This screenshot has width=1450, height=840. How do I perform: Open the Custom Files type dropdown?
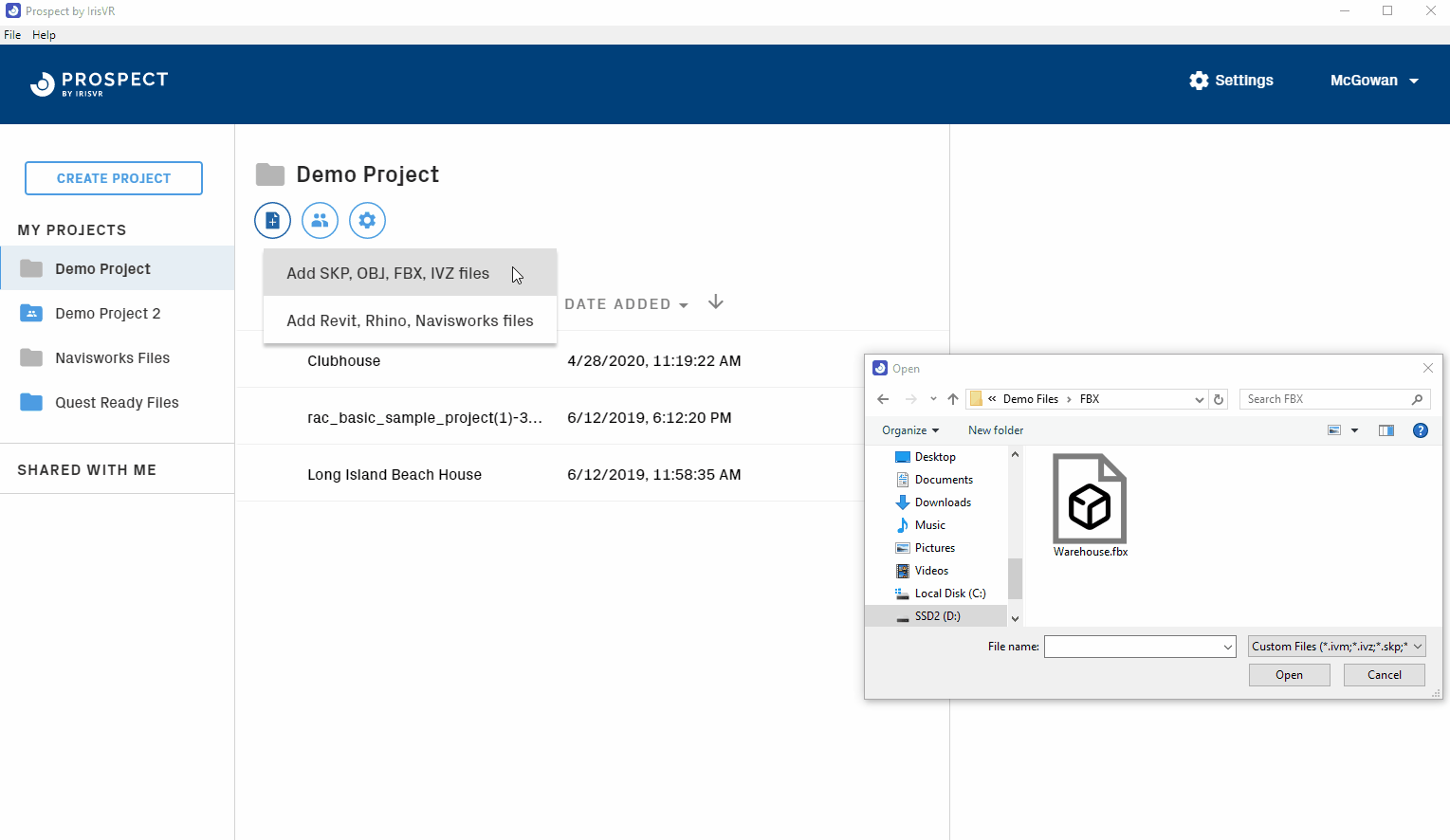pos(1337,647)
